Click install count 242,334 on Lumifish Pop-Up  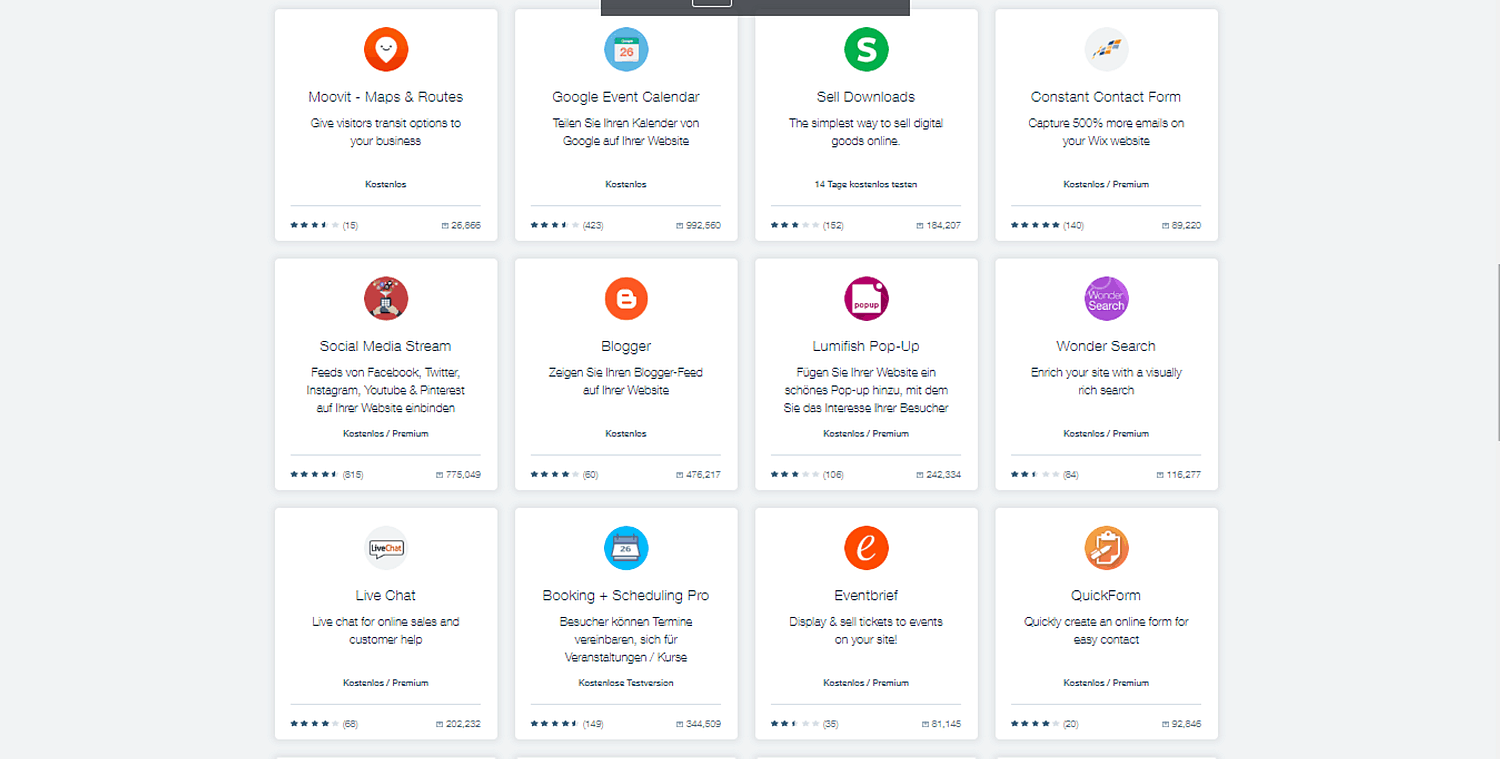[x=938, y=475]
